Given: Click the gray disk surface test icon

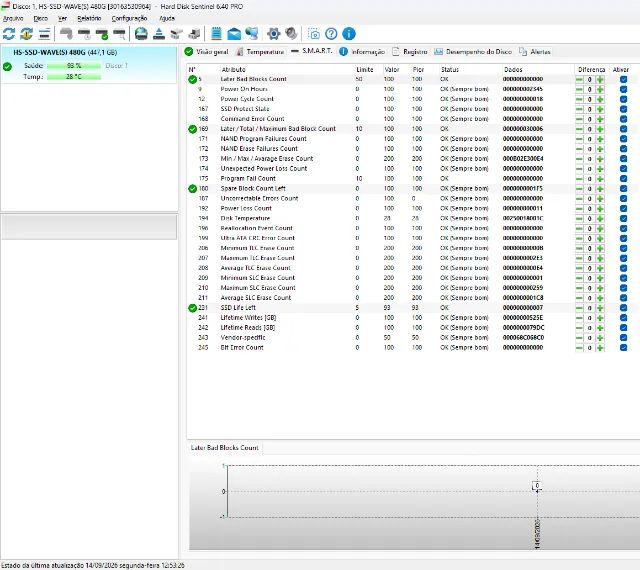Looking at the screenshot, I should coord(67,34).
